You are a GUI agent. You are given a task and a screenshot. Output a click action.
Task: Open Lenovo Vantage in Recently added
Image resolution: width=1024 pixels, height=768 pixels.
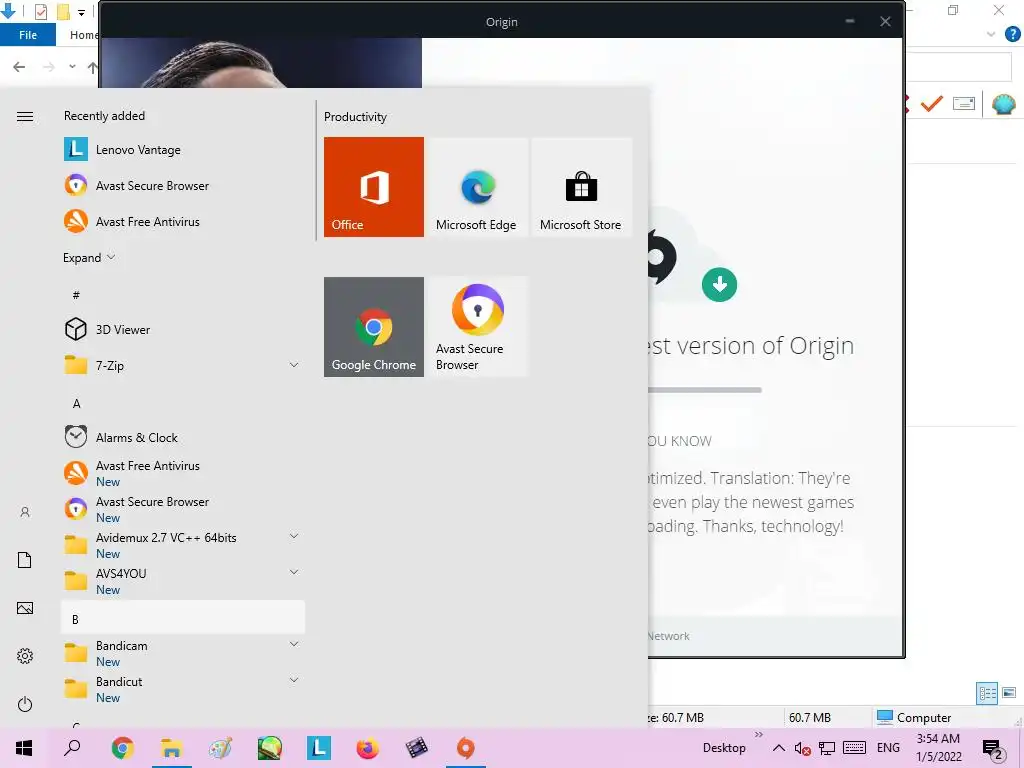pos(183,150)
